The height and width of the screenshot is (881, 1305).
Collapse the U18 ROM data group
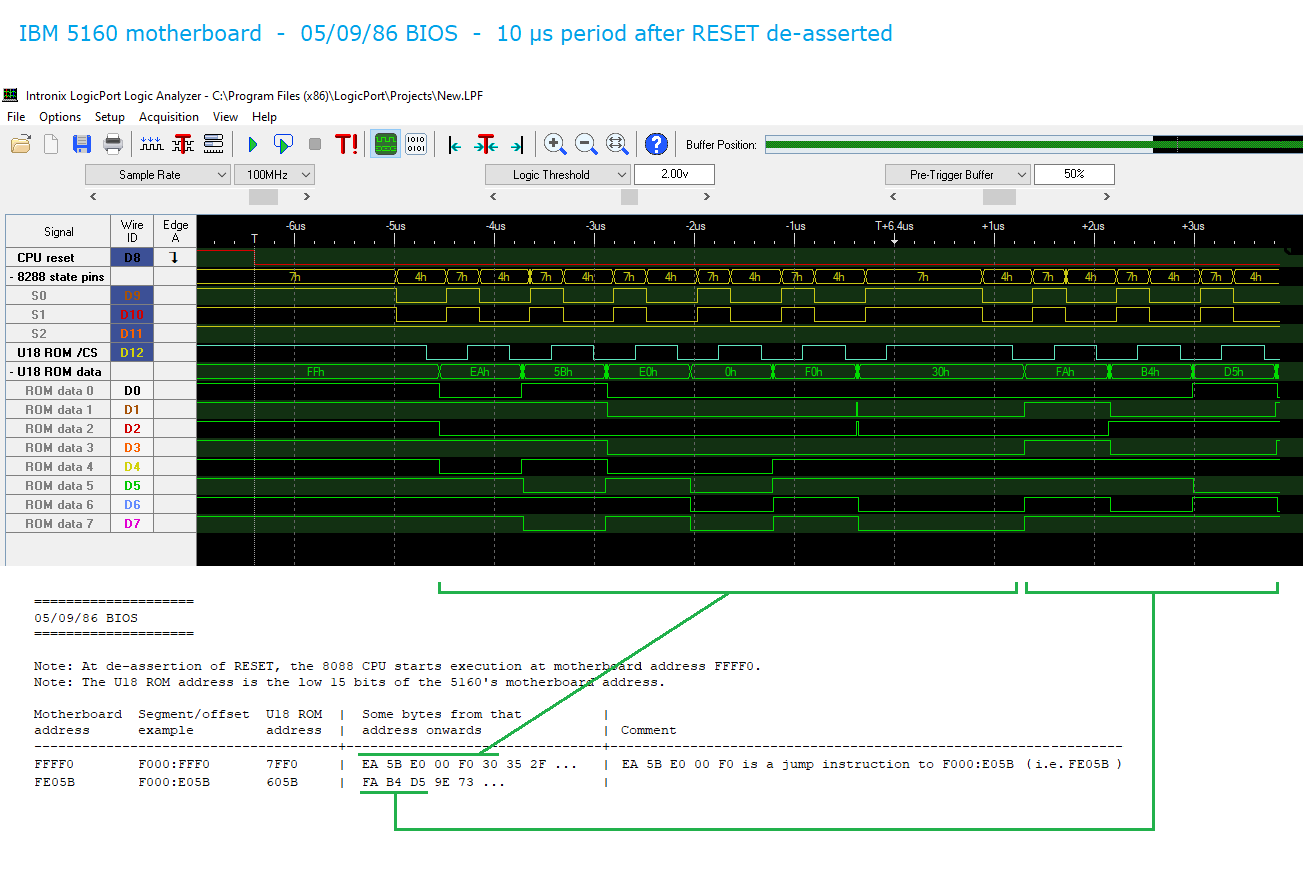pyautogui.click(x=11, y=372)
